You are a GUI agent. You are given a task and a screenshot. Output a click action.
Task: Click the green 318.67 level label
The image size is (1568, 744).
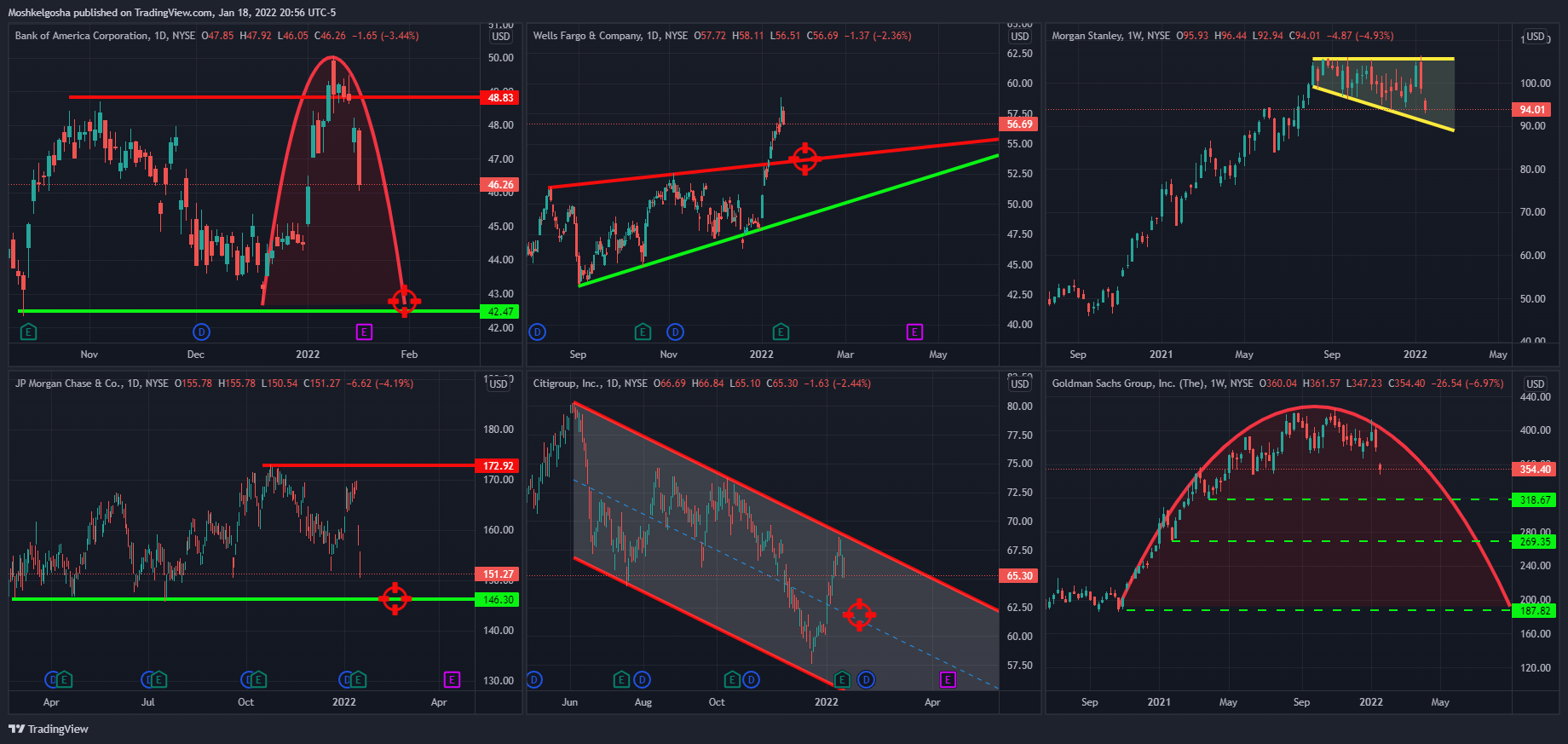click(x=1534, y=500)
